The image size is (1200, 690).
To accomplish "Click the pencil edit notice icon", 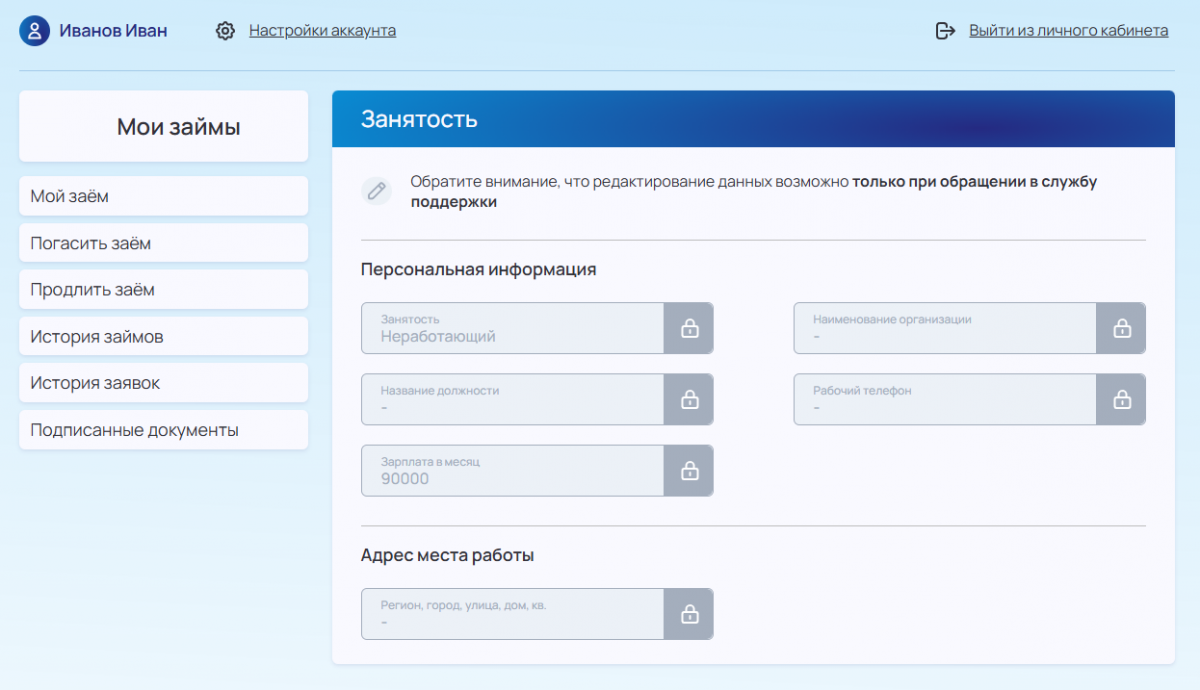I will pos(376,190).
